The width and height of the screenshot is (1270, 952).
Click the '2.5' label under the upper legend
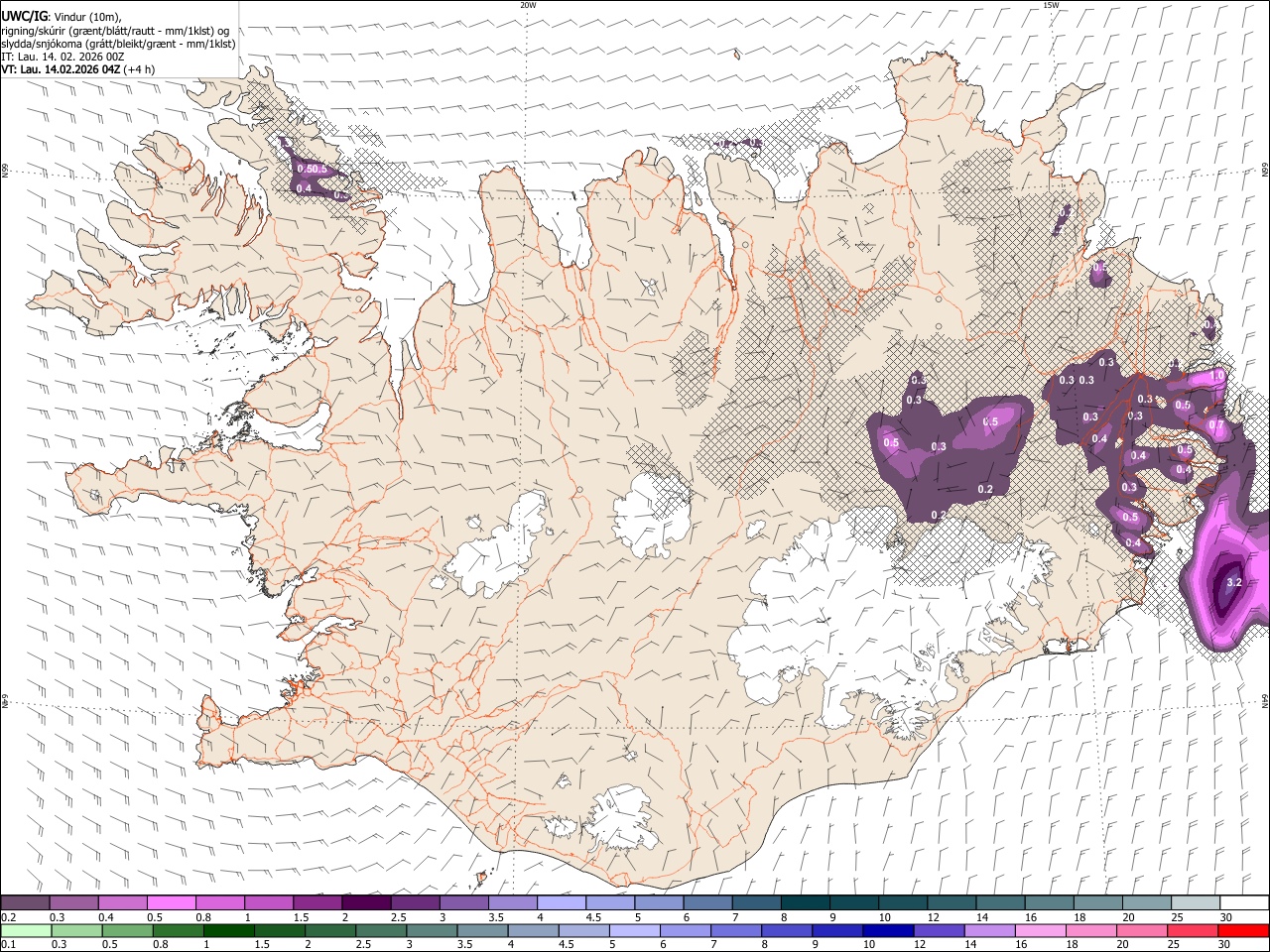click(x=399, y=917)
